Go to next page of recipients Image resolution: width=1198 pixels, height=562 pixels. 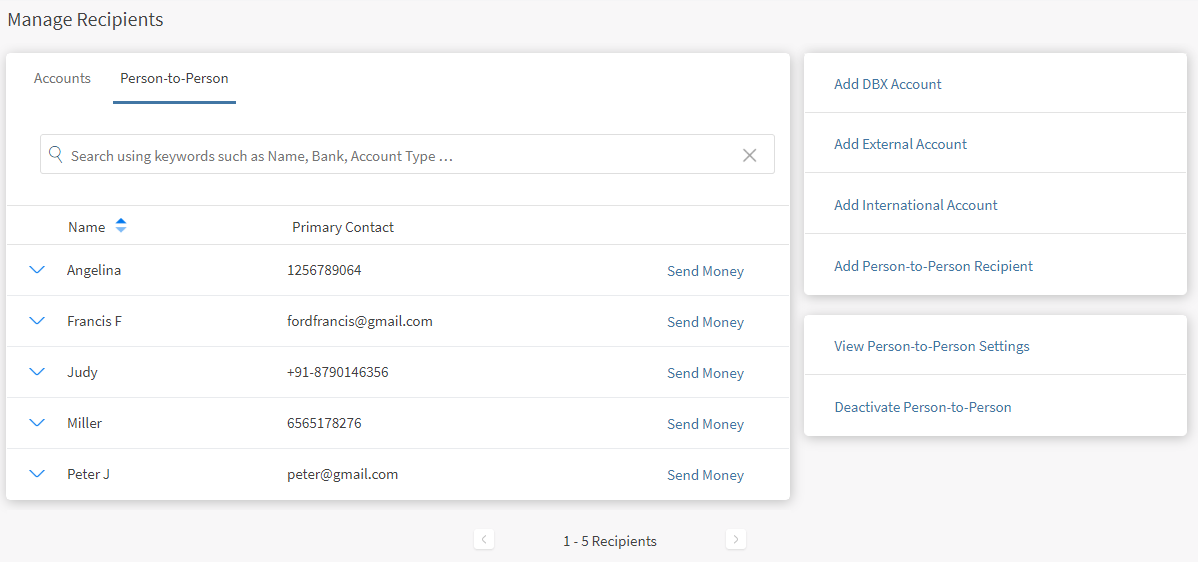[736, 540]
